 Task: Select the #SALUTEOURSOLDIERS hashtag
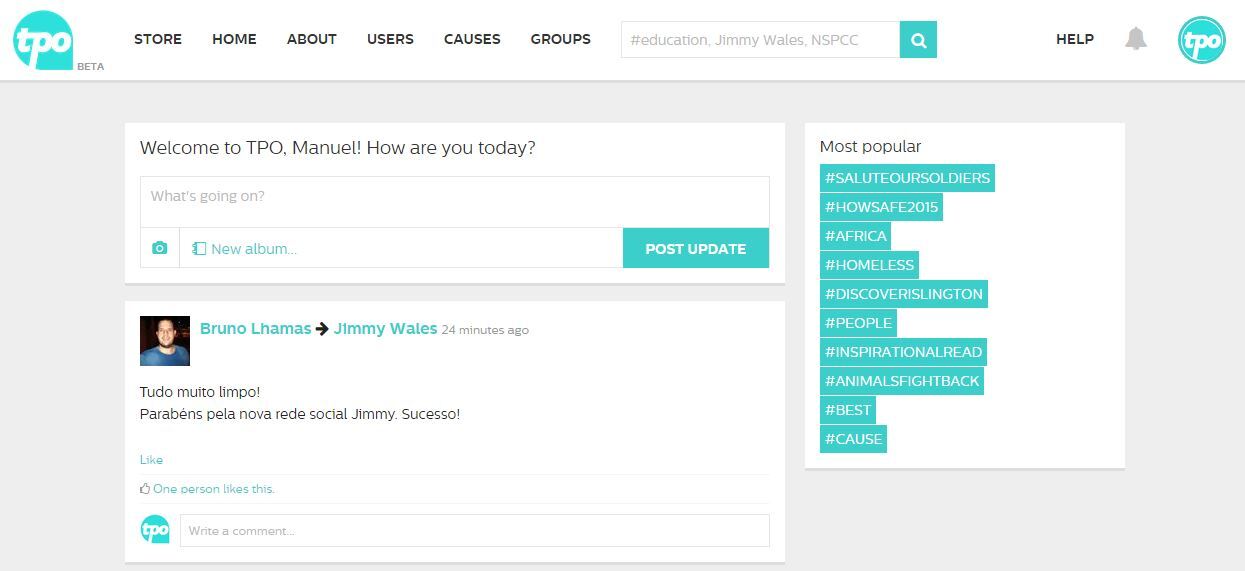coord(907,178)
